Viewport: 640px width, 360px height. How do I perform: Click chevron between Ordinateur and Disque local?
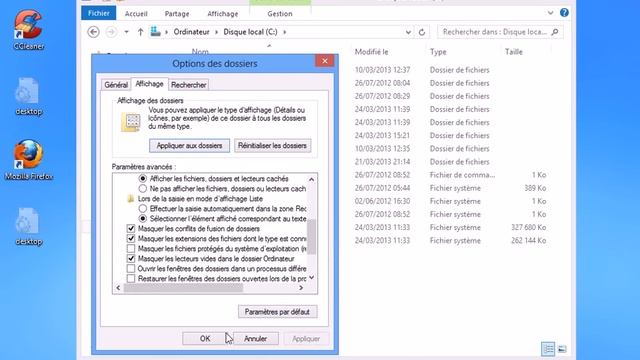pyautogui.click(x=216, y=32)
